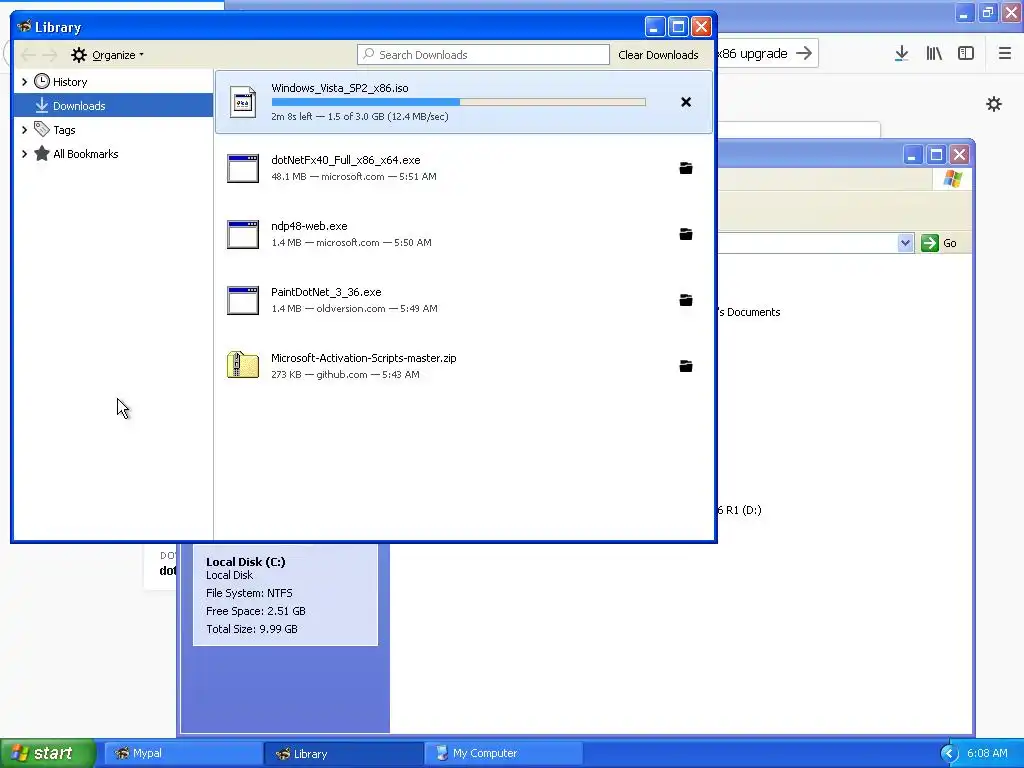1024x768 pixels.
Task: Show hidden tray icons arrow
Action: 948,753
